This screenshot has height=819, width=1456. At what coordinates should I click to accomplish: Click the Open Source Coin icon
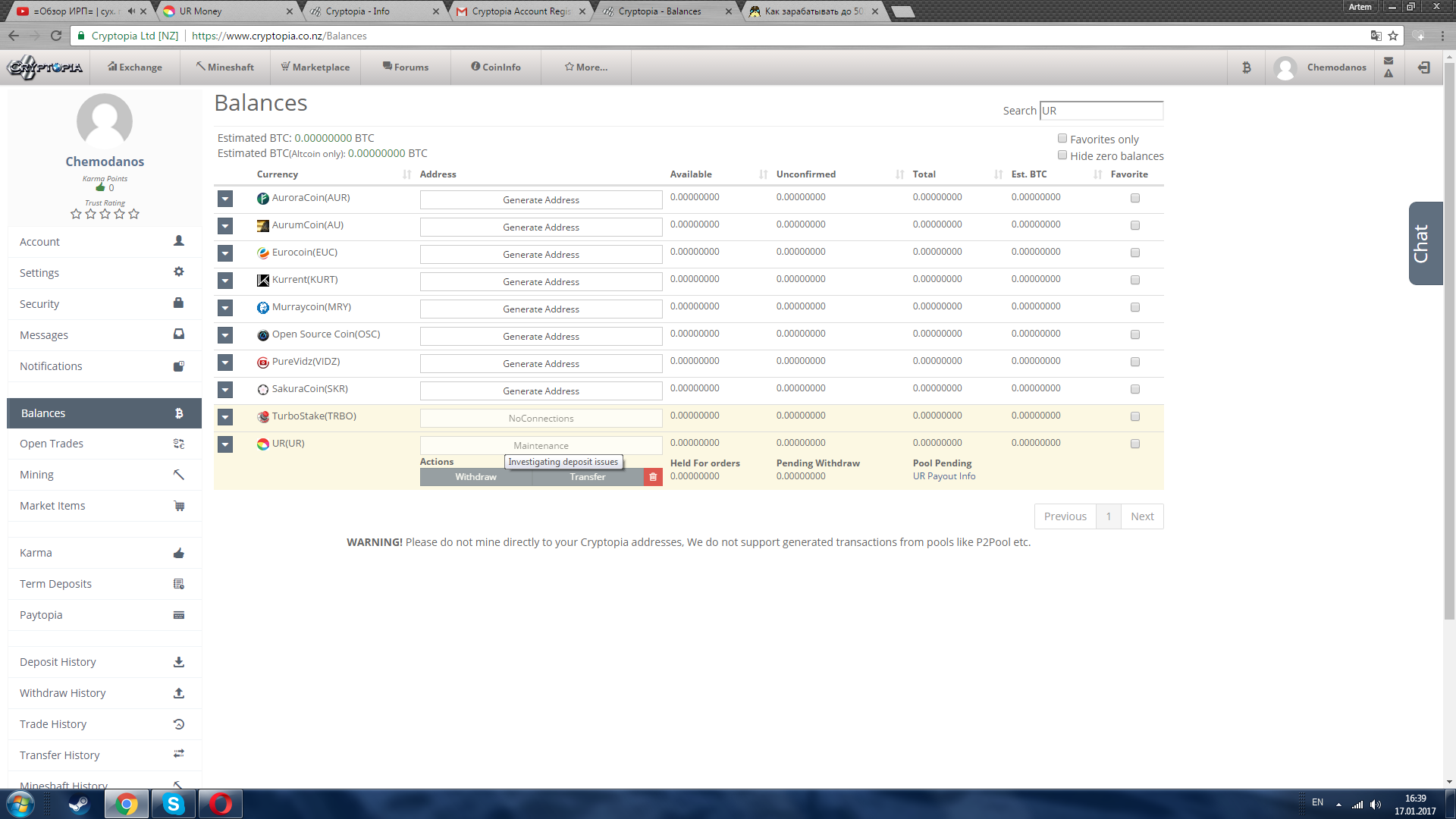point(263,335)
